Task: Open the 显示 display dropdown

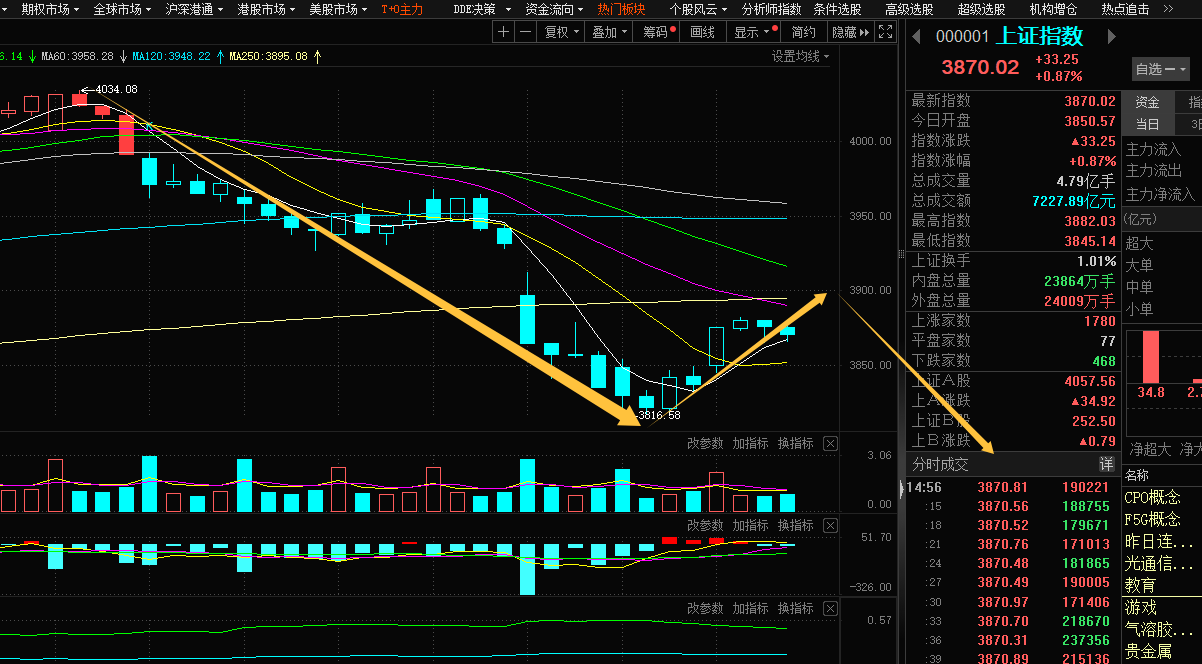Action: [x=754, y=32]
